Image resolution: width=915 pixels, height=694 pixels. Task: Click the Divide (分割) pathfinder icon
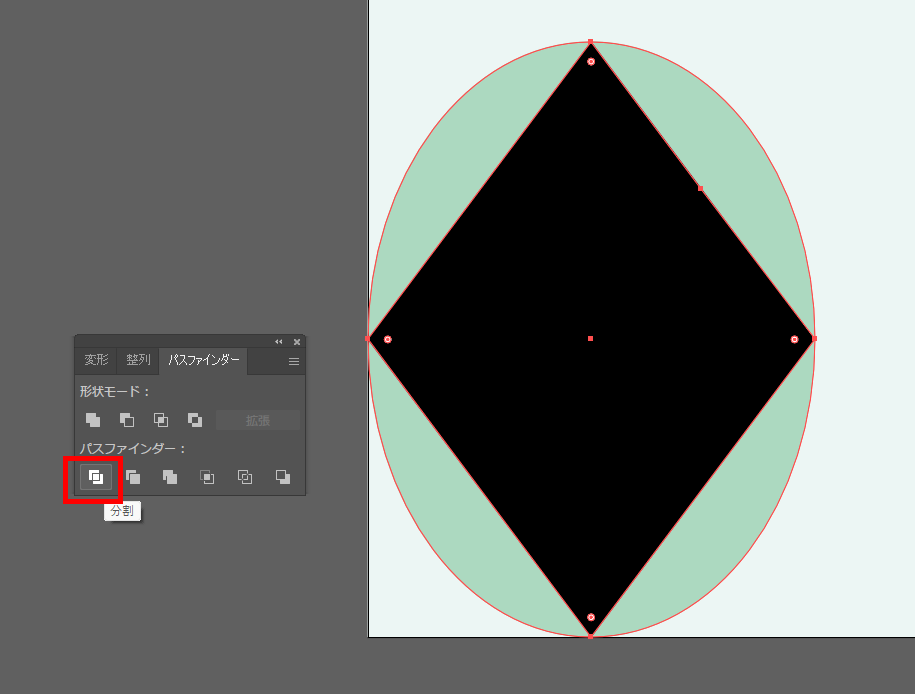click(x=95, y=477)
